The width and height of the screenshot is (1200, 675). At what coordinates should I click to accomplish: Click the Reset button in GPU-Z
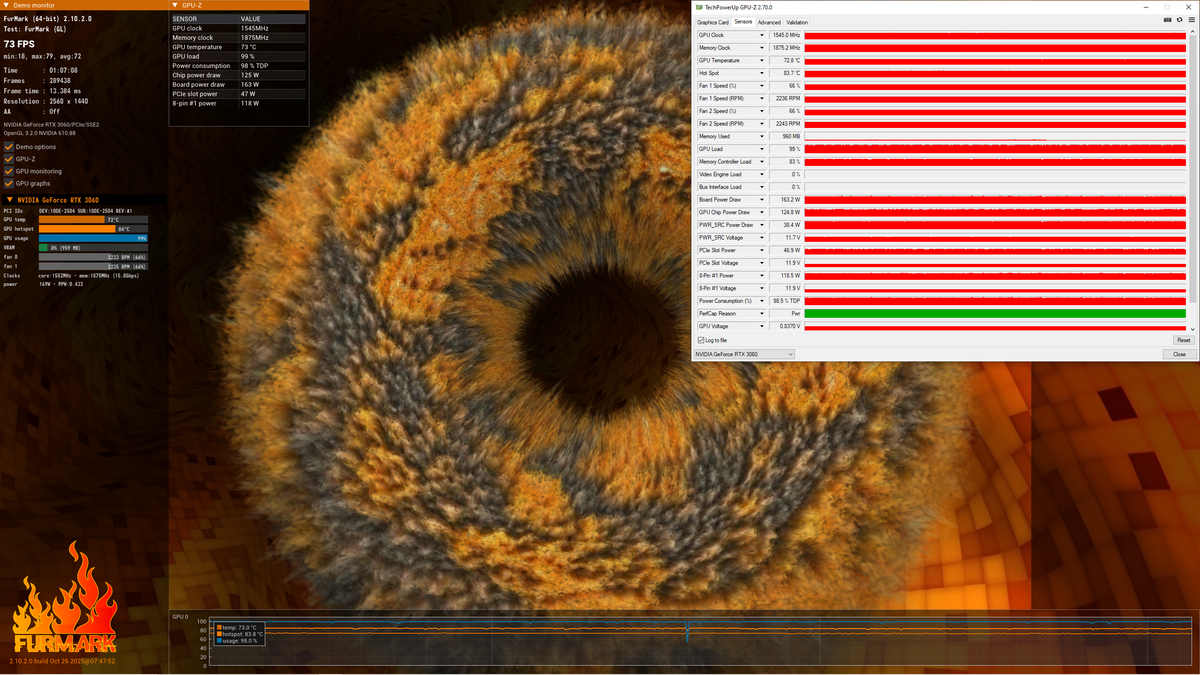click(1183, 340)
